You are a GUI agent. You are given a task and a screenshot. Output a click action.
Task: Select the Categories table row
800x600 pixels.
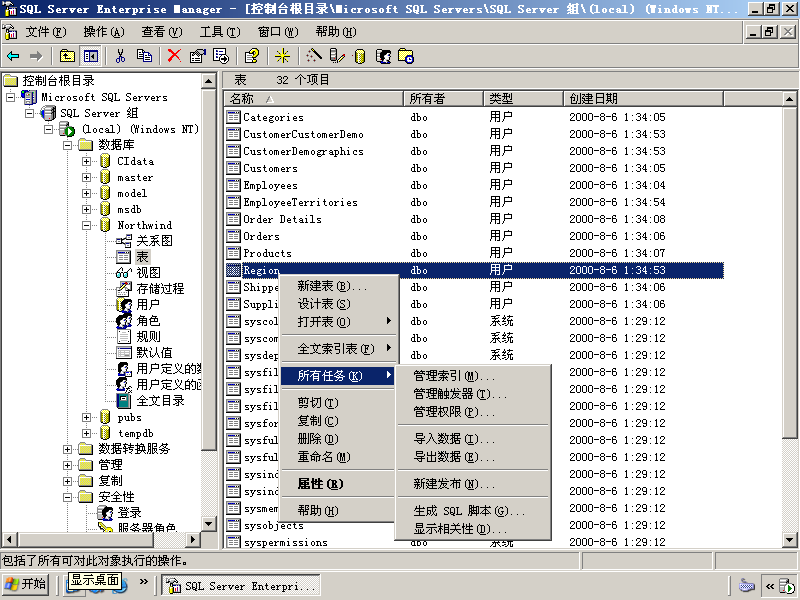[x=474, y=117]
